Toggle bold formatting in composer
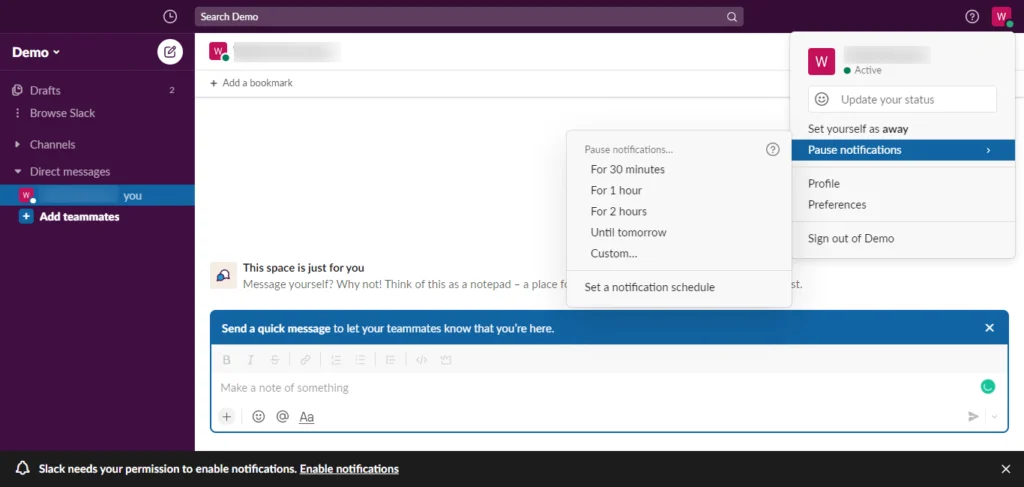 (x=227, y=360)
